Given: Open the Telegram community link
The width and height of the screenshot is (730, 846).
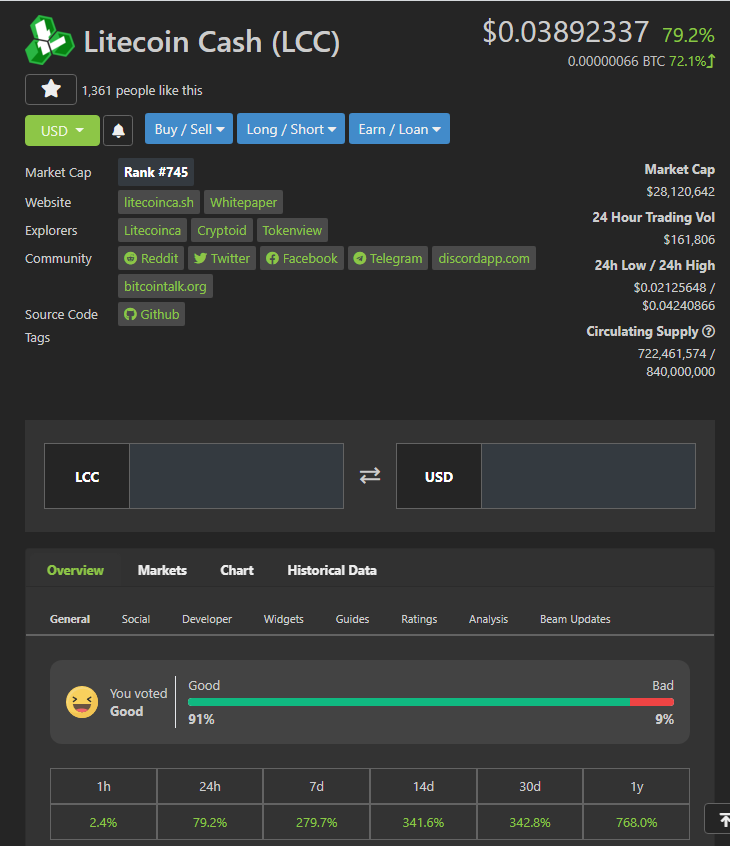Looking at the screenshot, I should [x=388, y=258].
